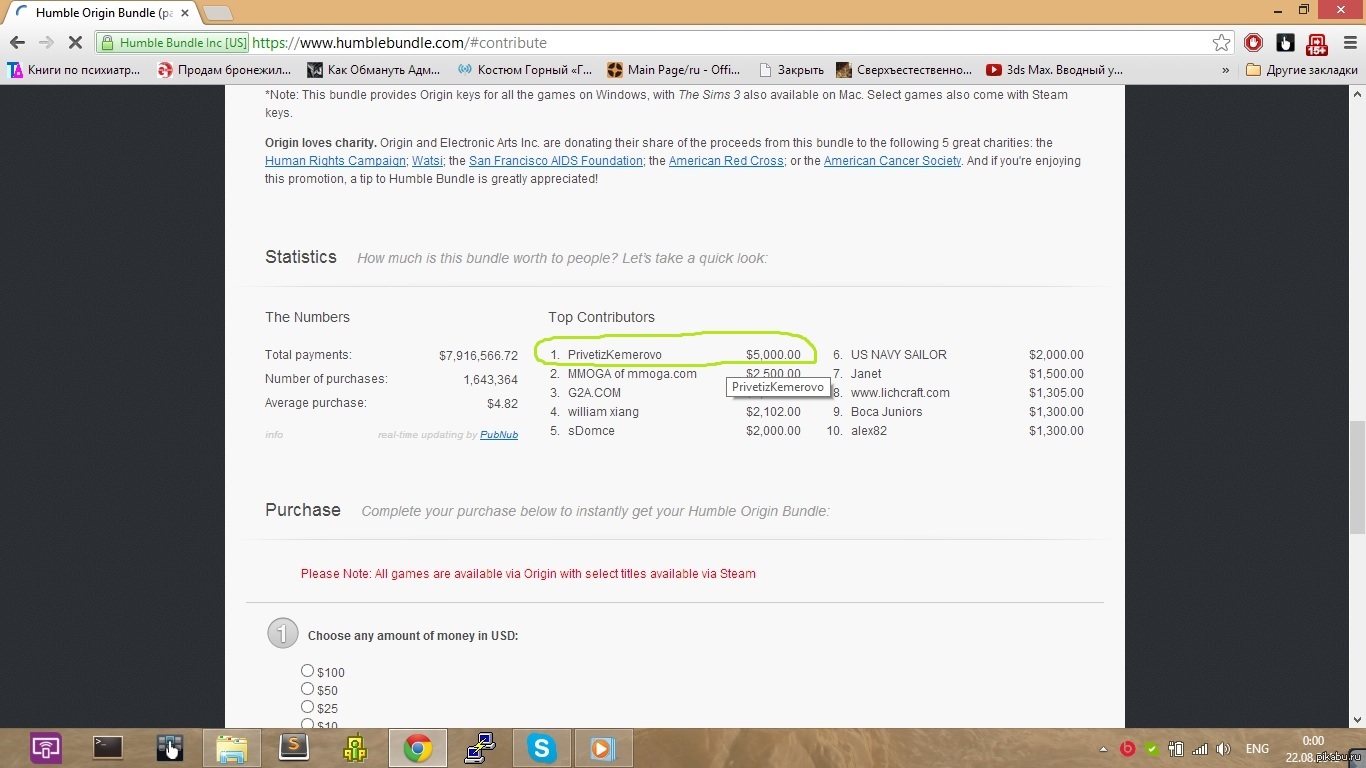Expand the bookmarks overflow chevron
Screen dimensions: 1366x768
pos(1225,70)
